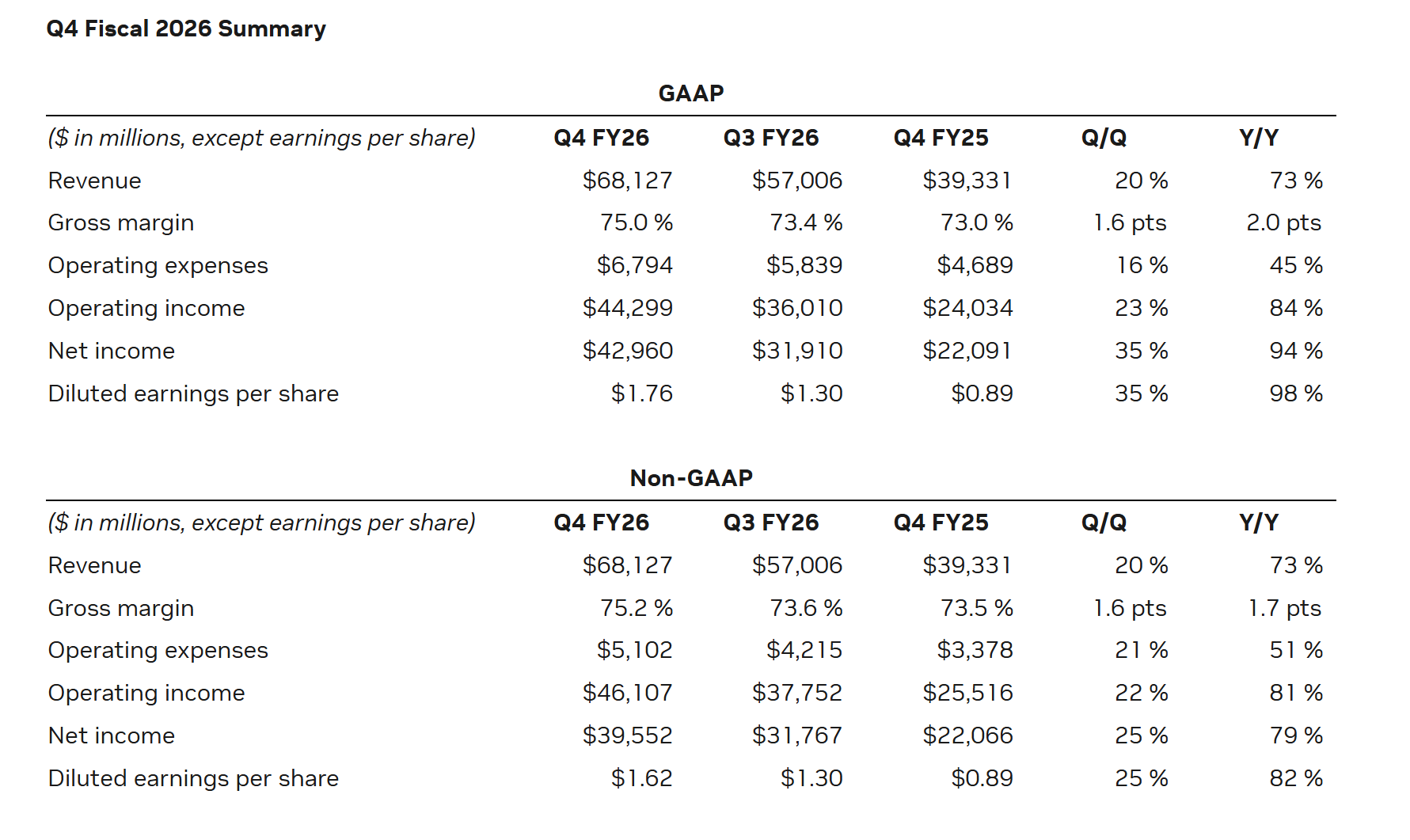Click GAAP operating expenses value $6,794

pyautogui.click(x=634, y=265)
